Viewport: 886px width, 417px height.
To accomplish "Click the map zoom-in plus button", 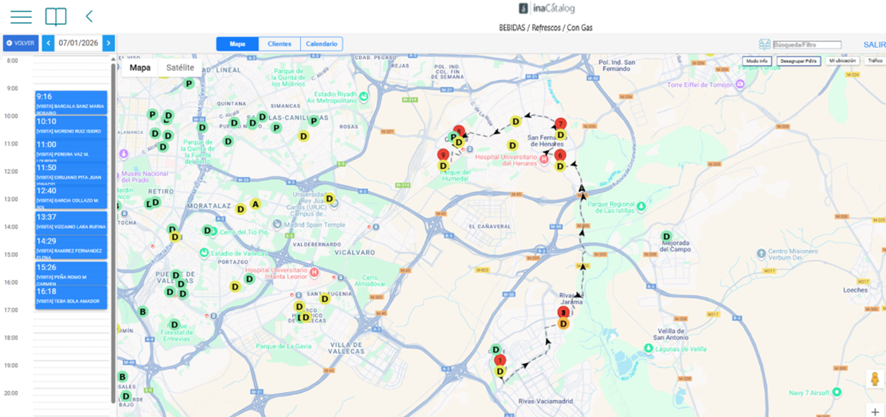I will coord(875,411).
